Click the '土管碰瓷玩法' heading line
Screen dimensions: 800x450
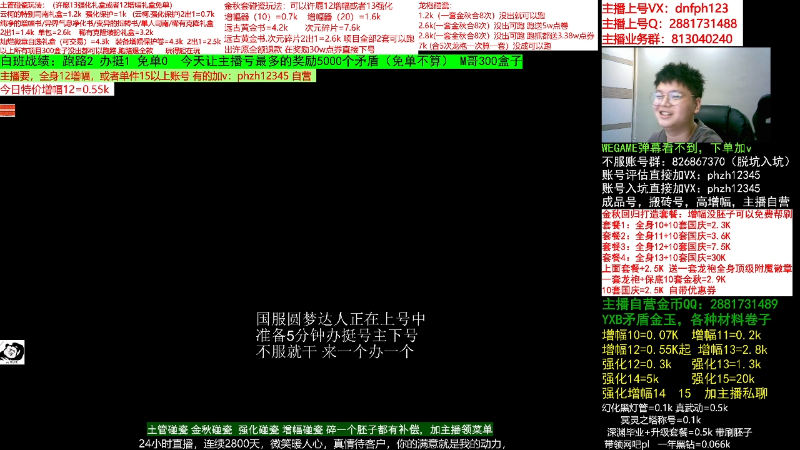tap(86, 5)
